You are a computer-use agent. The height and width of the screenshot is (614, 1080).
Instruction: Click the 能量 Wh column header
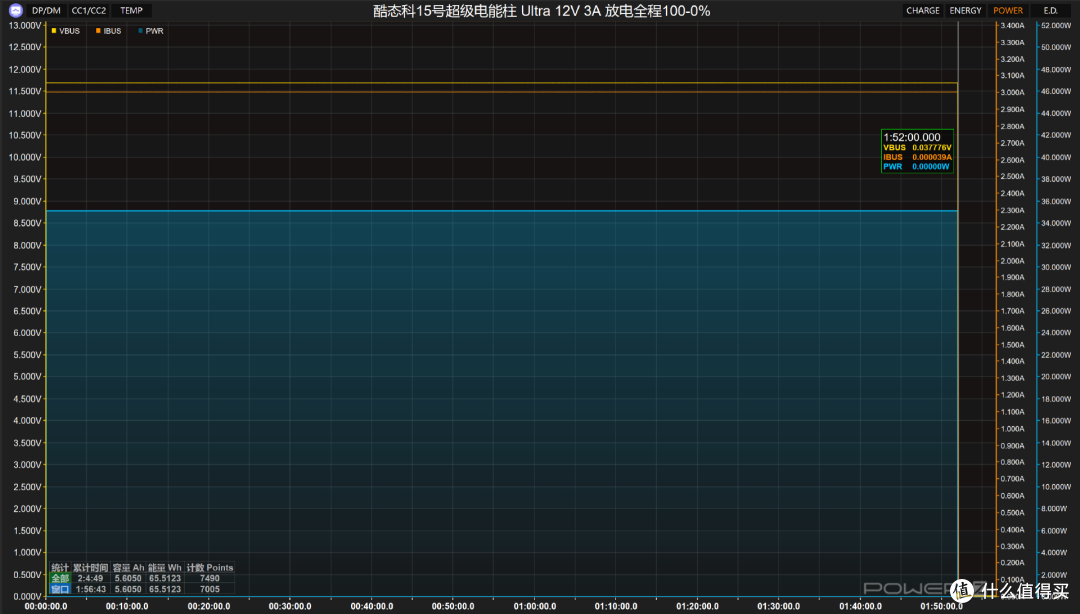pos(165,568)
